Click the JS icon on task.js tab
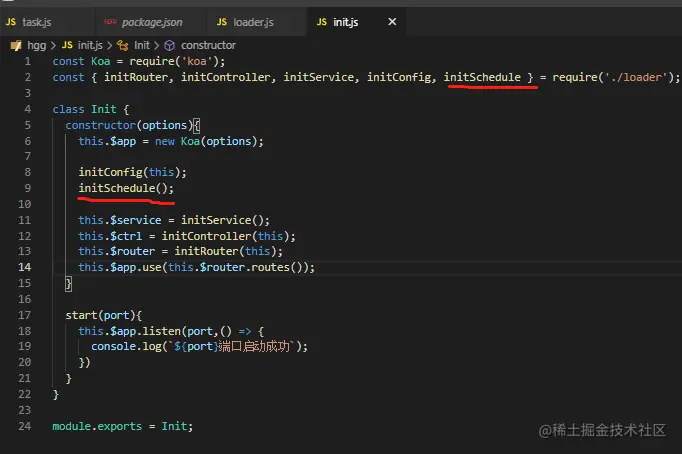Image resolution: width=682 pixels, height=454 pixels. (x=11, y=22)
